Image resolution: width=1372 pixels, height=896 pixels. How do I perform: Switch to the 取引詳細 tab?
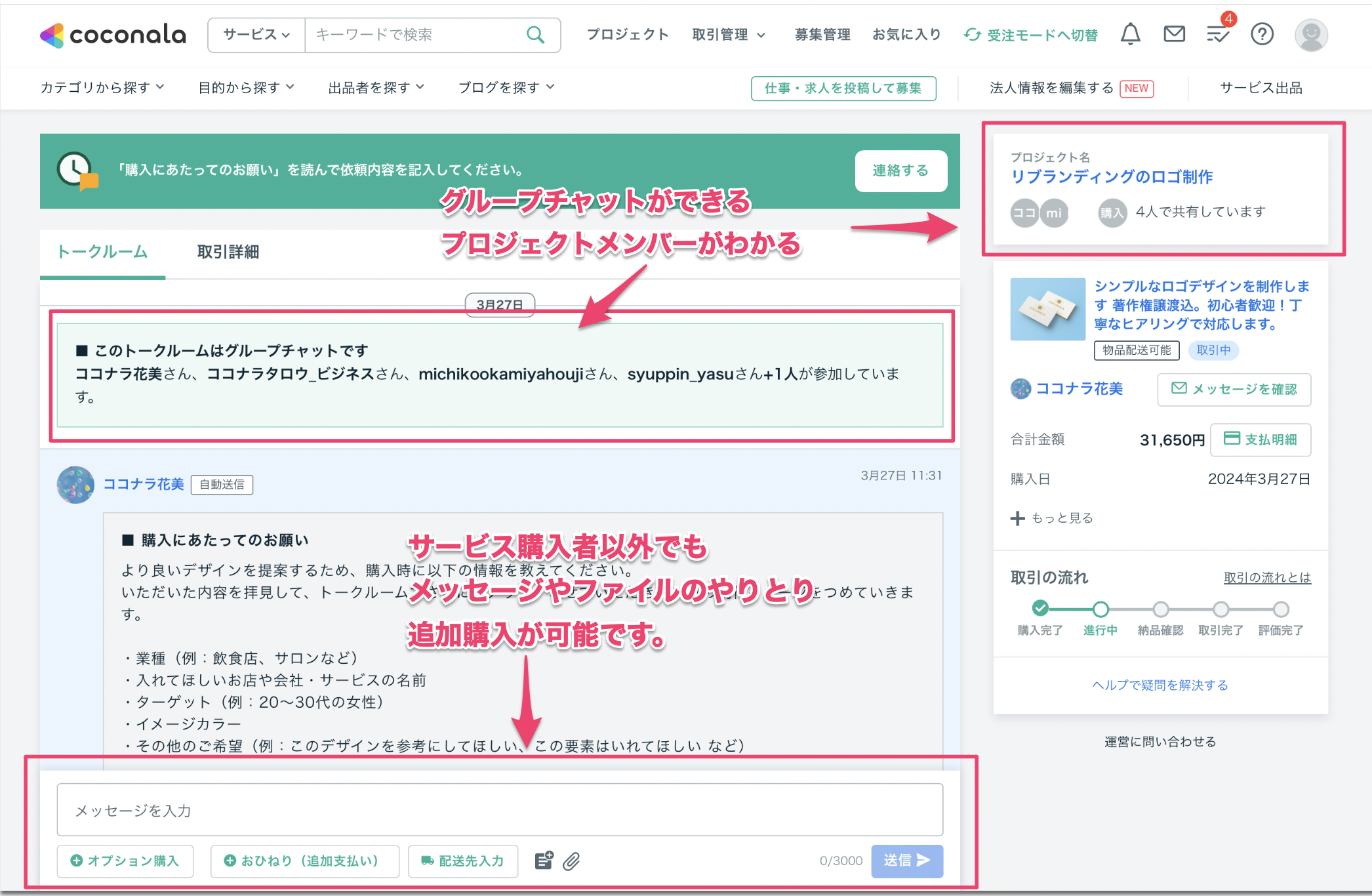point(228,252)
